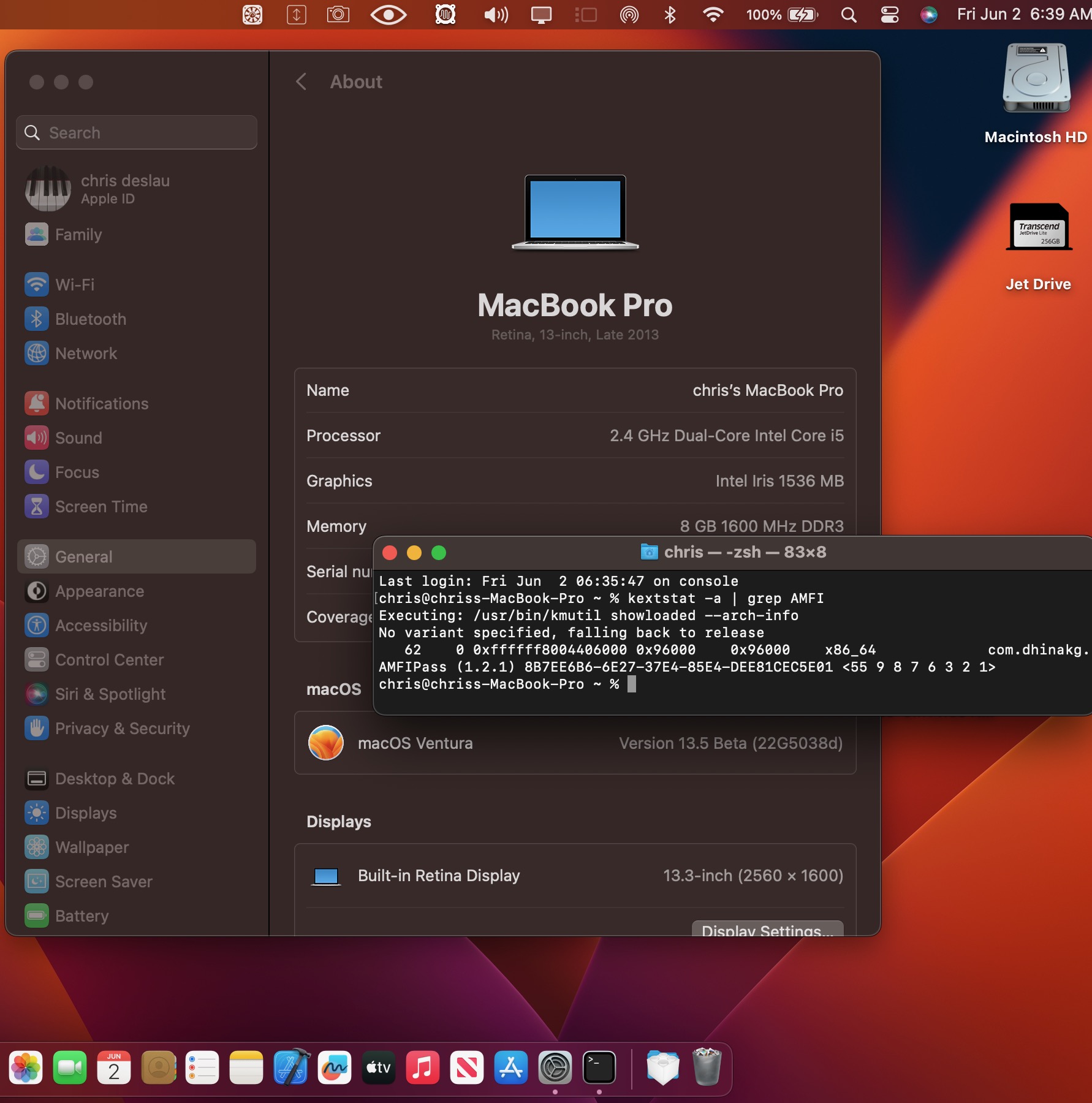The height and width of the screenshot is (1103, 1092).
Task: Open the Trash in the Dock
Action: click(x=707, y=1067)
